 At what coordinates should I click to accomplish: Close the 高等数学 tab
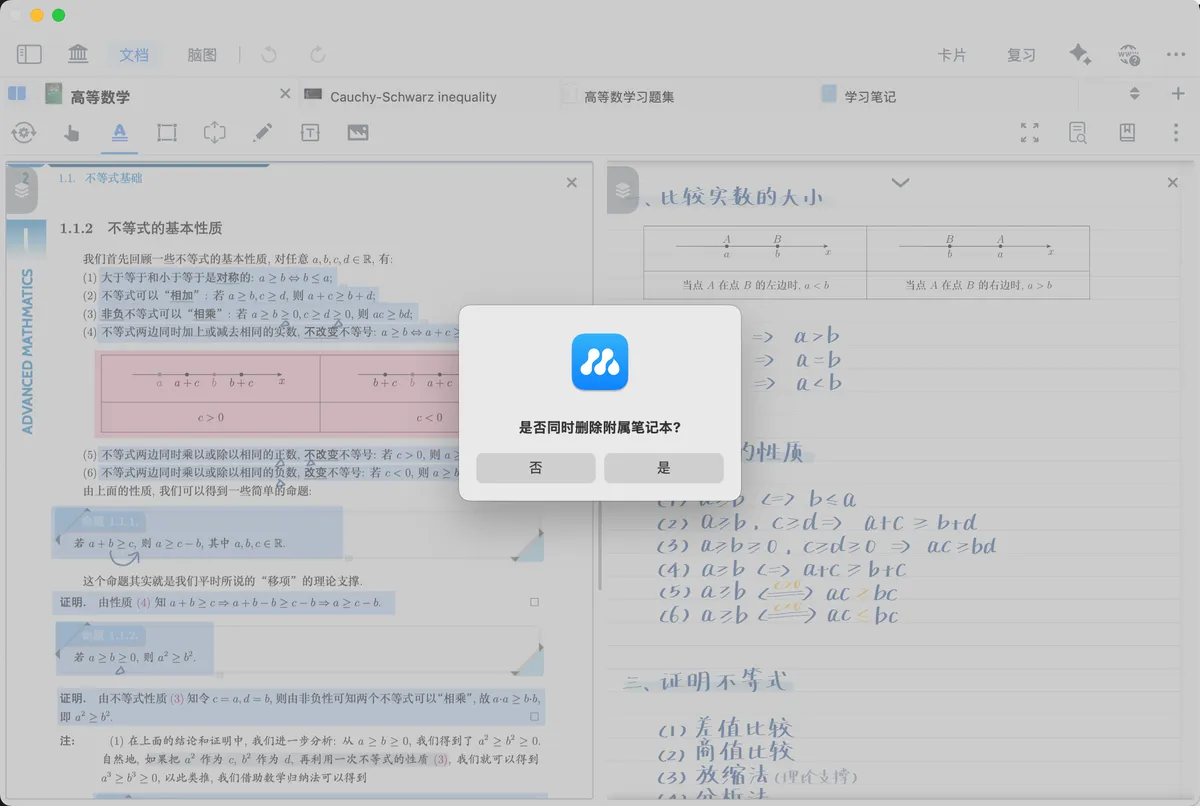[x=285, y=94]
